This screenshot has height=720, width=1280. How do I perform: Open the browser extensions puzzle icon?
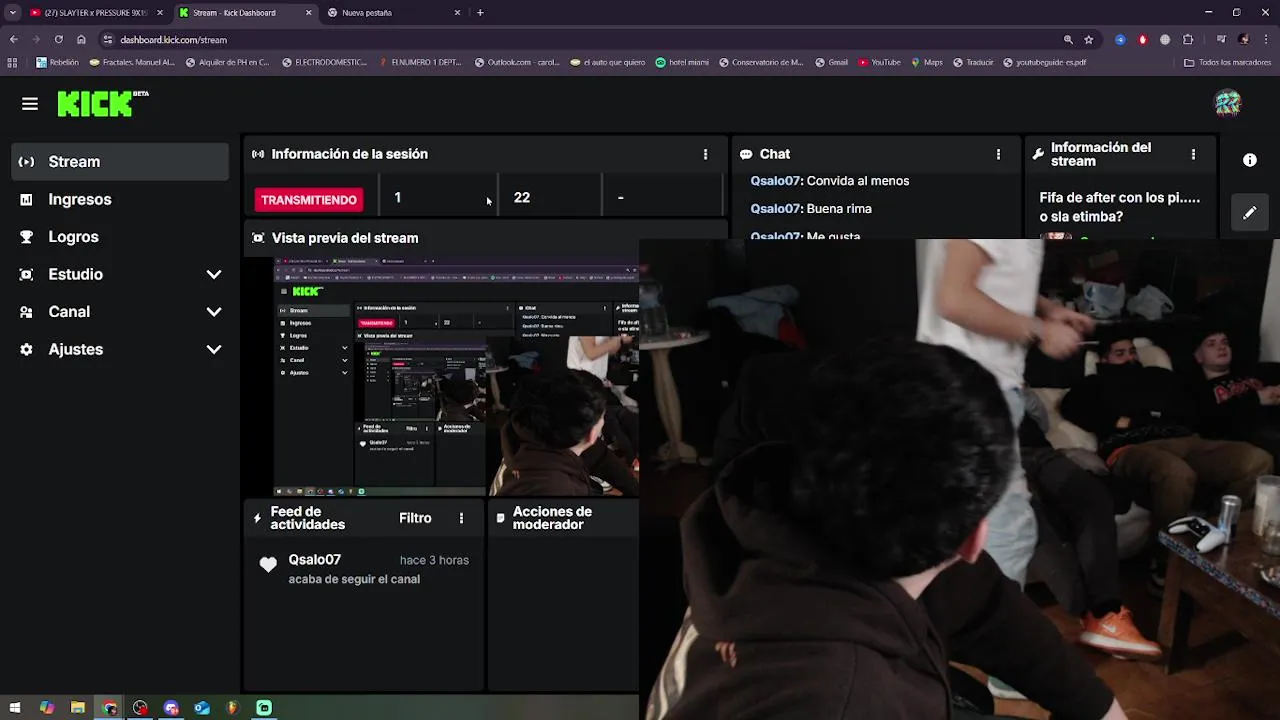click(1188, 40)
